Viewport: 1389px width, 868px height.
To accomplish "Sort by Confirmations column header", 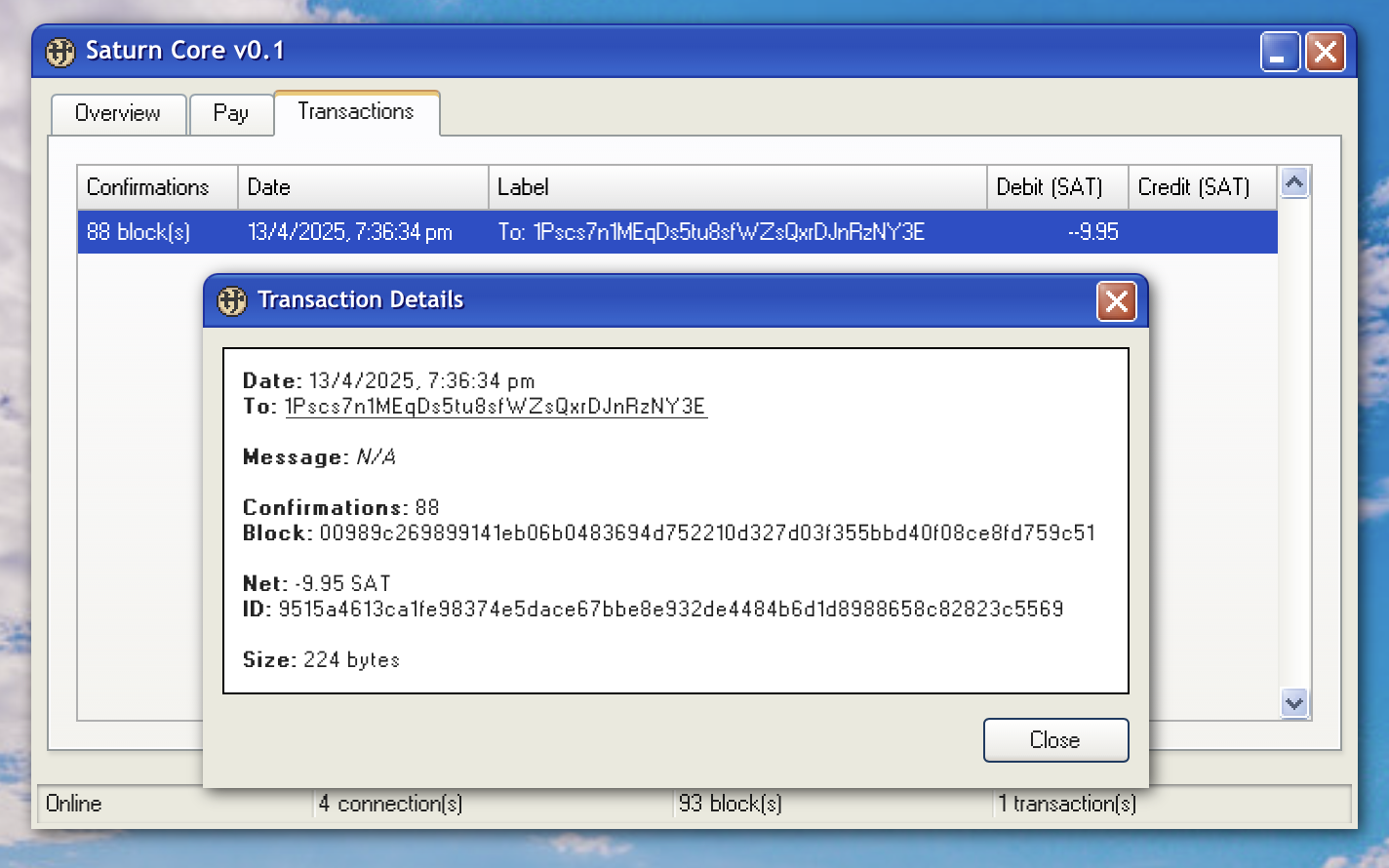I will tap(158, 187).
